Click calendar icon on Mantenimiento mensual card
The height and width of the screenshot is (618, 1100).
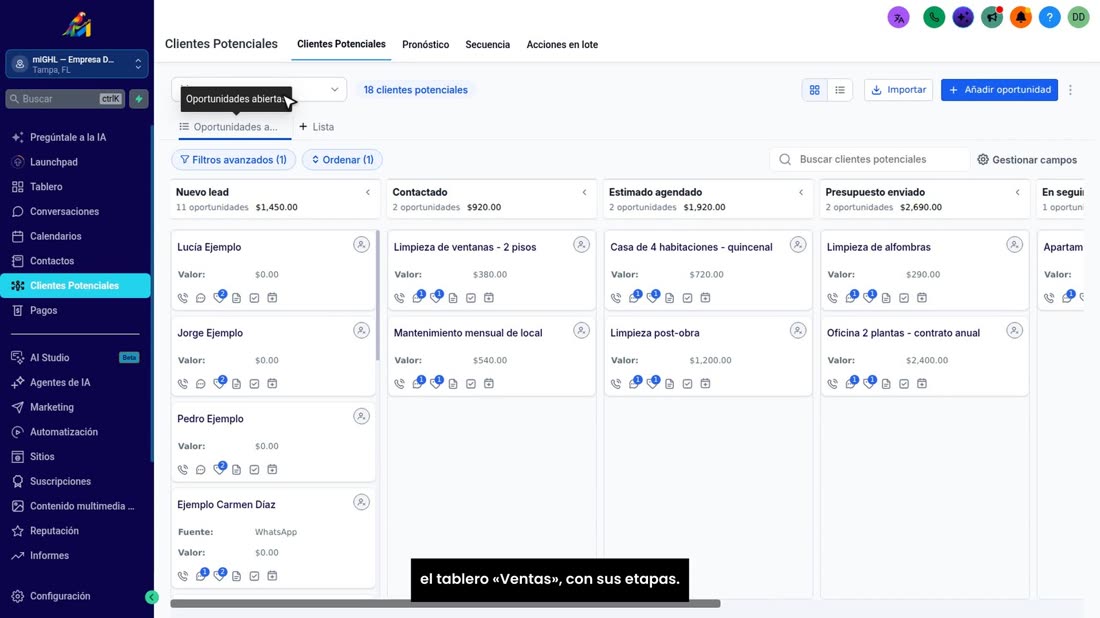click(x=489, y=384)
